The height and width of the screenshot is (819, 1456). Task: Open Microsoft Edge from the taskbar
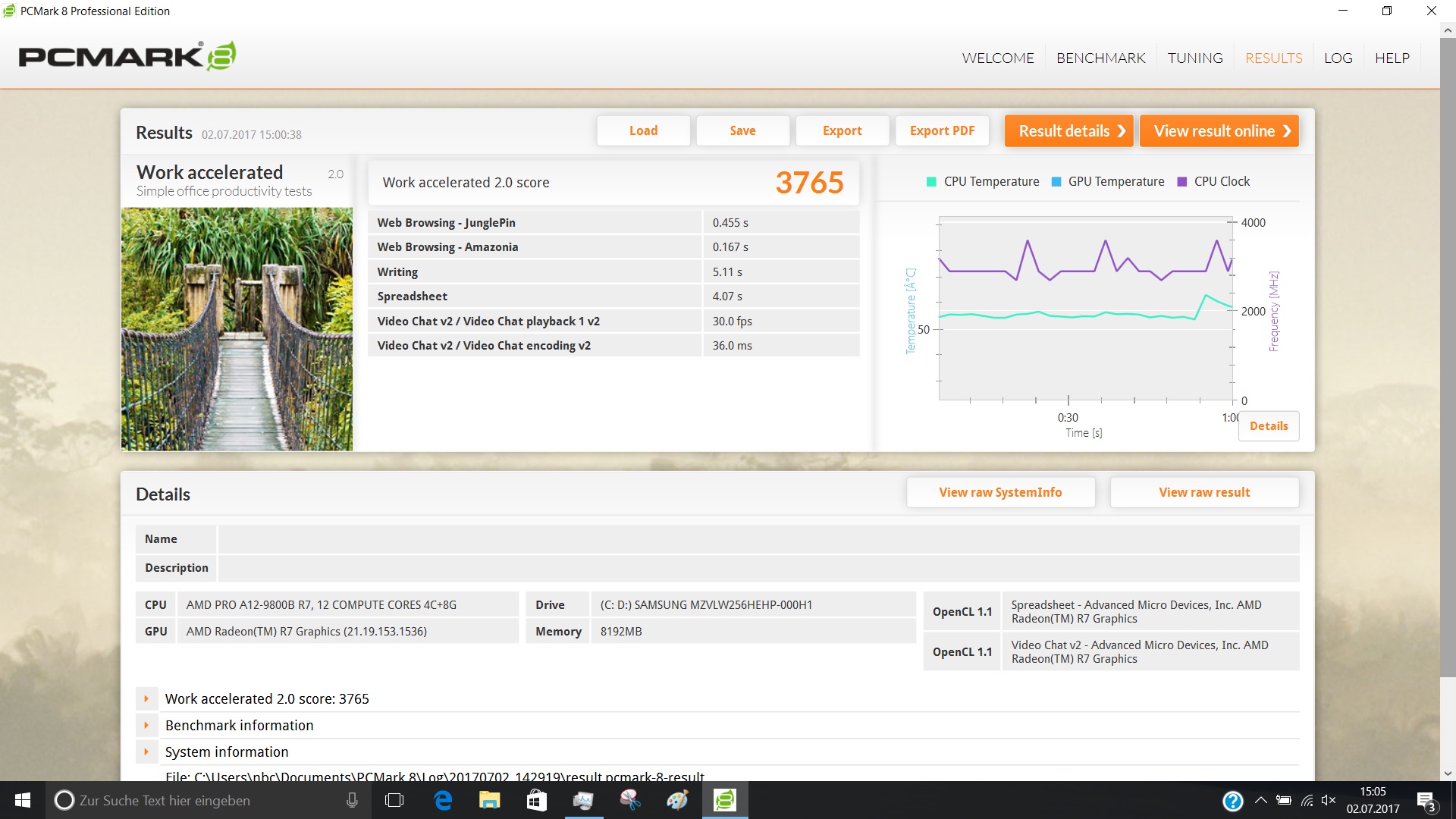coord(443,800)
